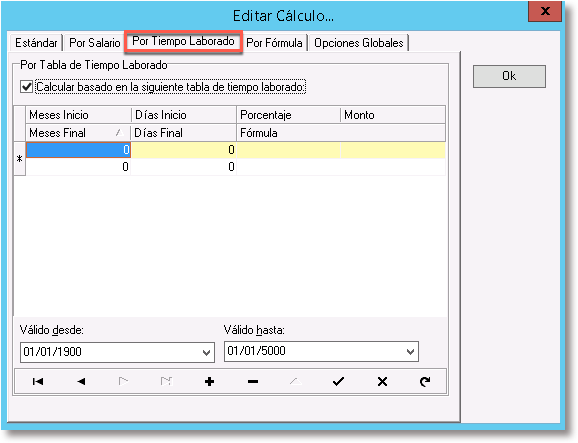
Task: Click the previous record arrow
Action: coord(81,381)
